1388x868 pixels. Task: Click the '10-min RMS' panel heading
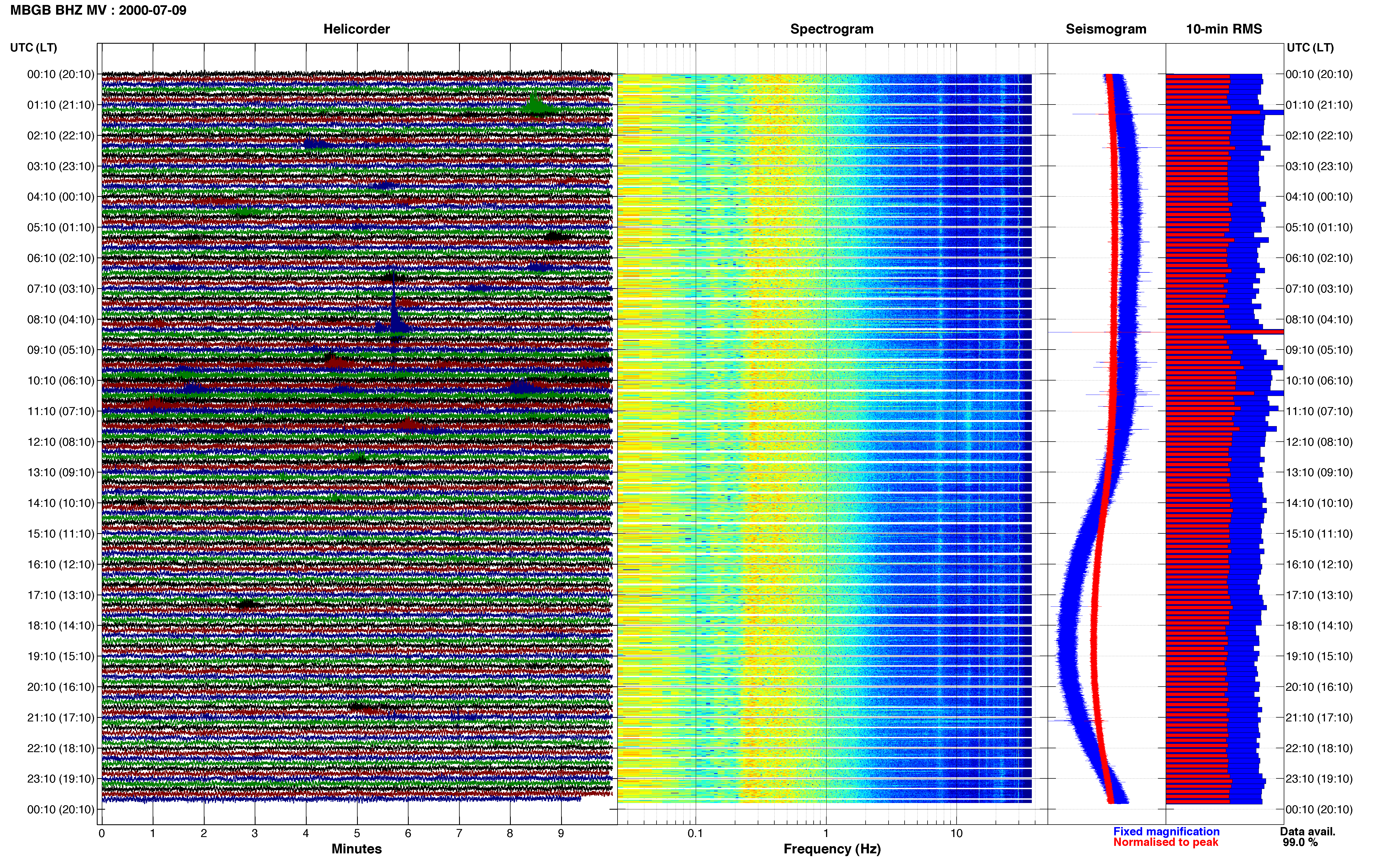[x=1224, y=29]
